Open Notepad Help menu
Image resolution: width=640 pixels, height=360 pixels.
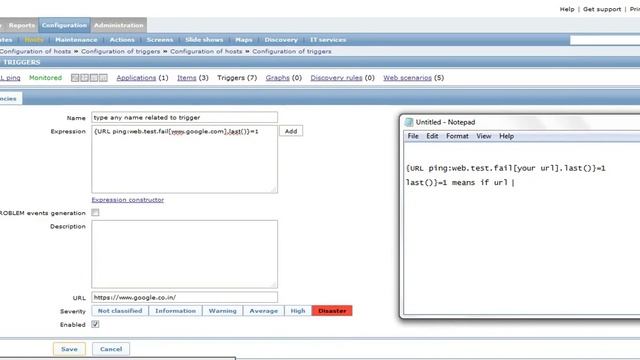tap(507, 136)
